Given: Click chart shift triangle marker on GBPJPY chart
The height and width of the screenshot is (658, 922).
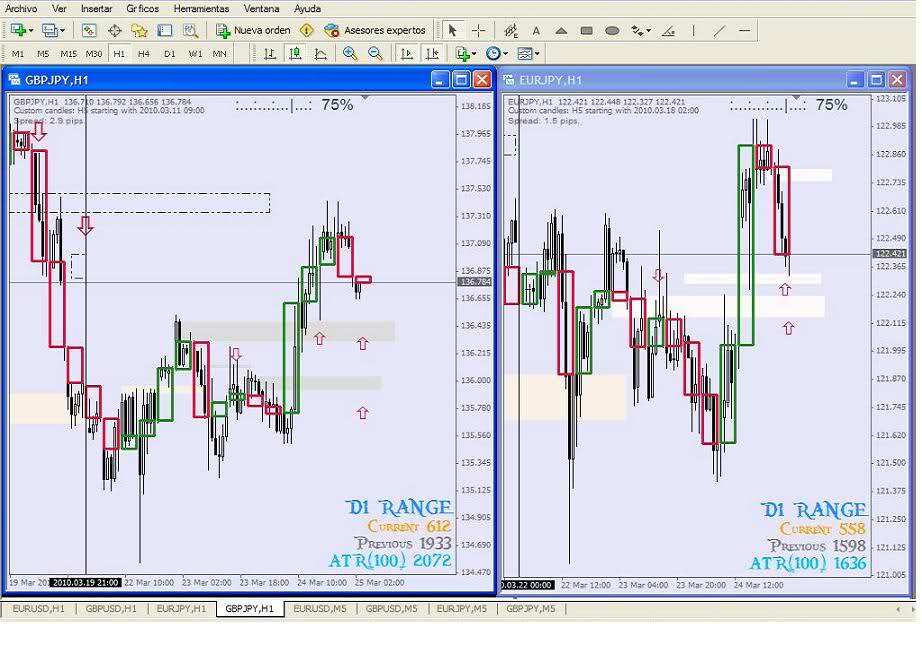Looking at the screenshot, I should click(365, 97).
